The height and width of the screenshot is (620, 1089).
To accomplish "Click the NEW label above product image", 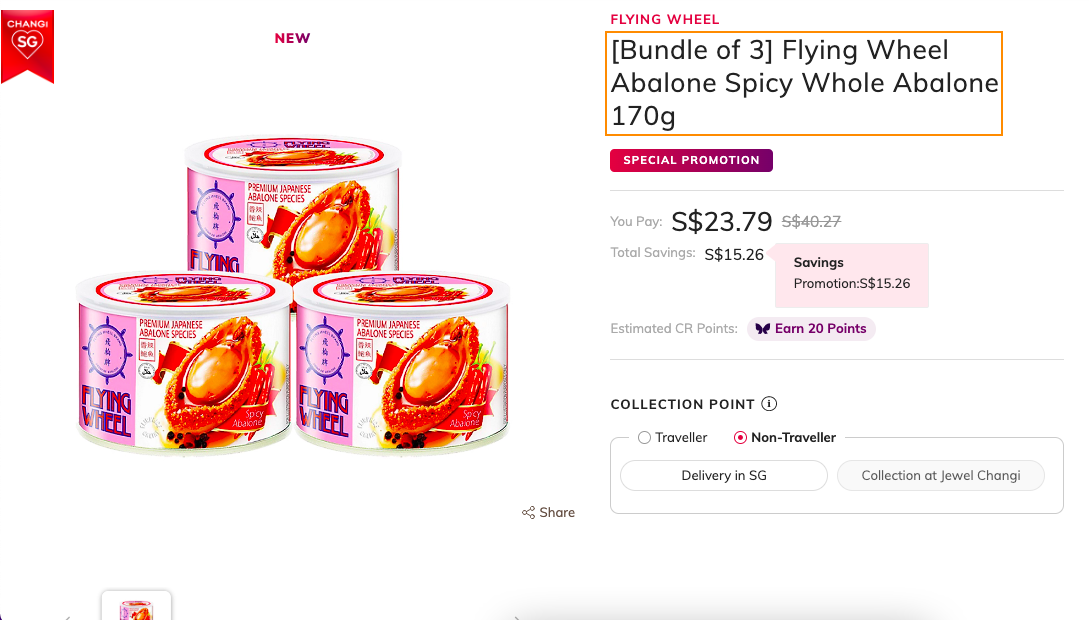I will [293, 38].
